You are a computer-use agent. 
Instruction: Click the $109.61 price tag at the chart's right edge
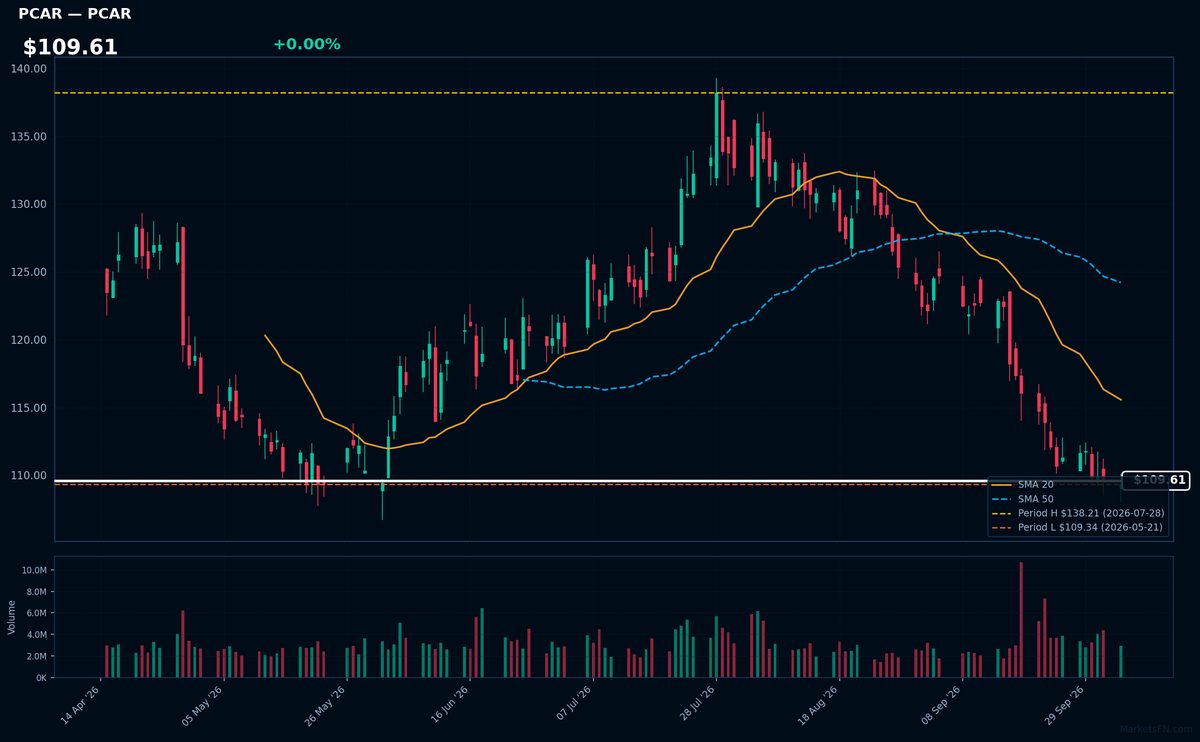click(1156, 480)
